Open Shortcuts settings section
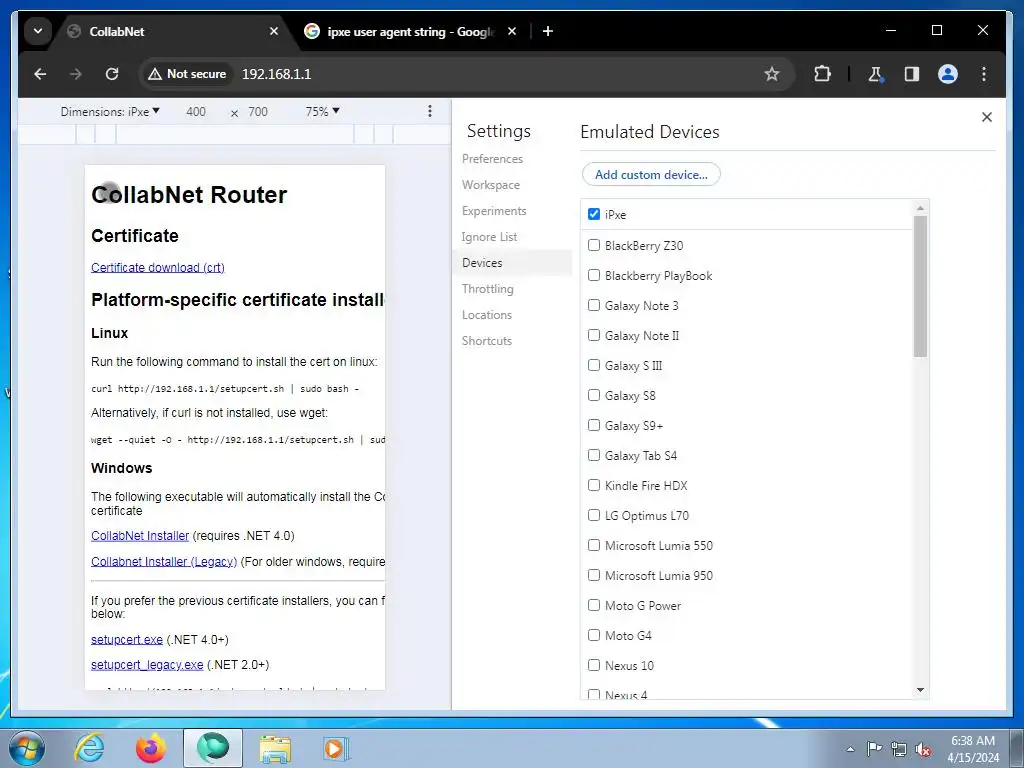The height and width of the screenshot is (768, 1024). [487, 341]
